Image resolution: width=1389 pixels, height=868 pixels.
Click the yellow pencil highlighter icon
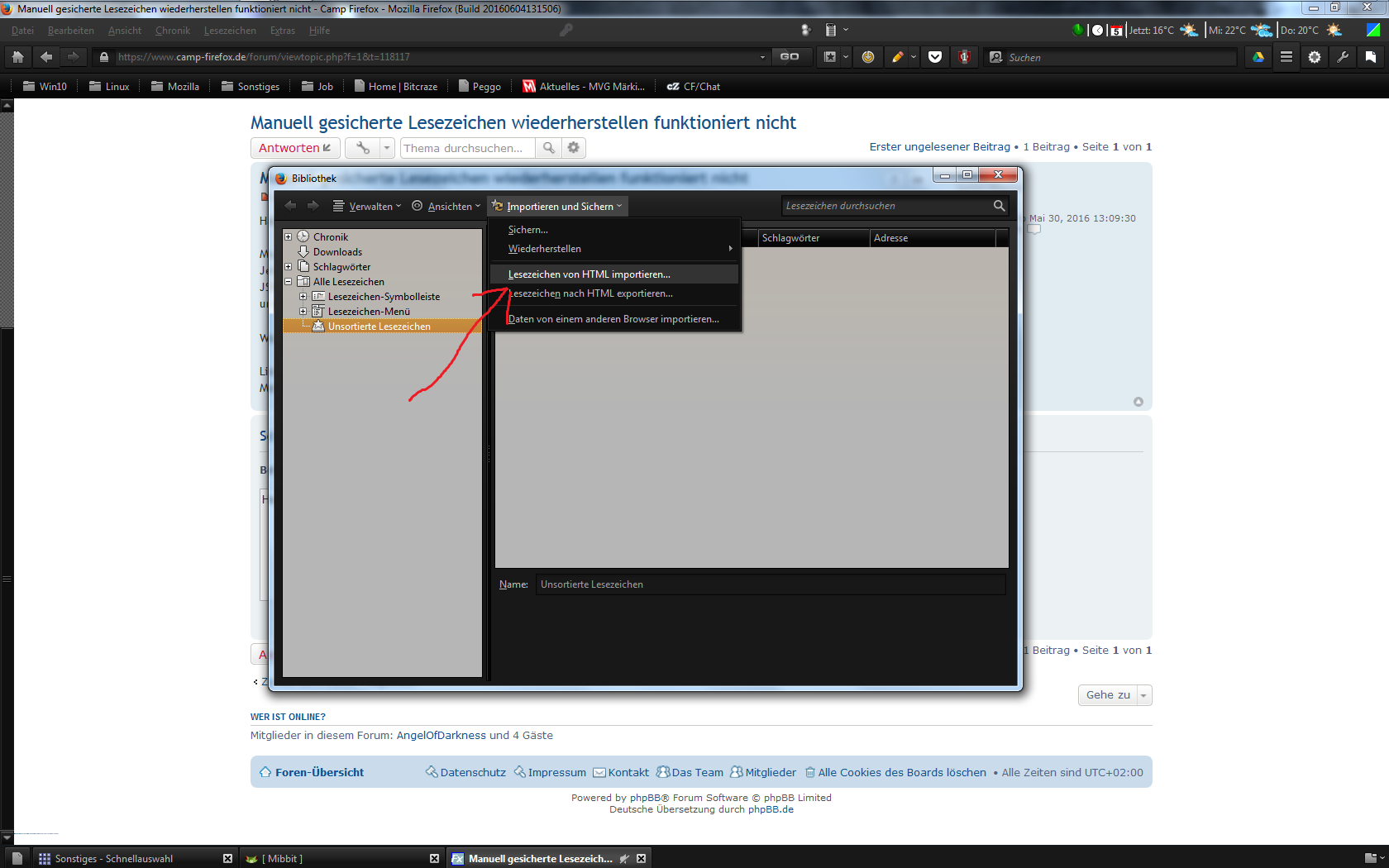click(897, 57)
